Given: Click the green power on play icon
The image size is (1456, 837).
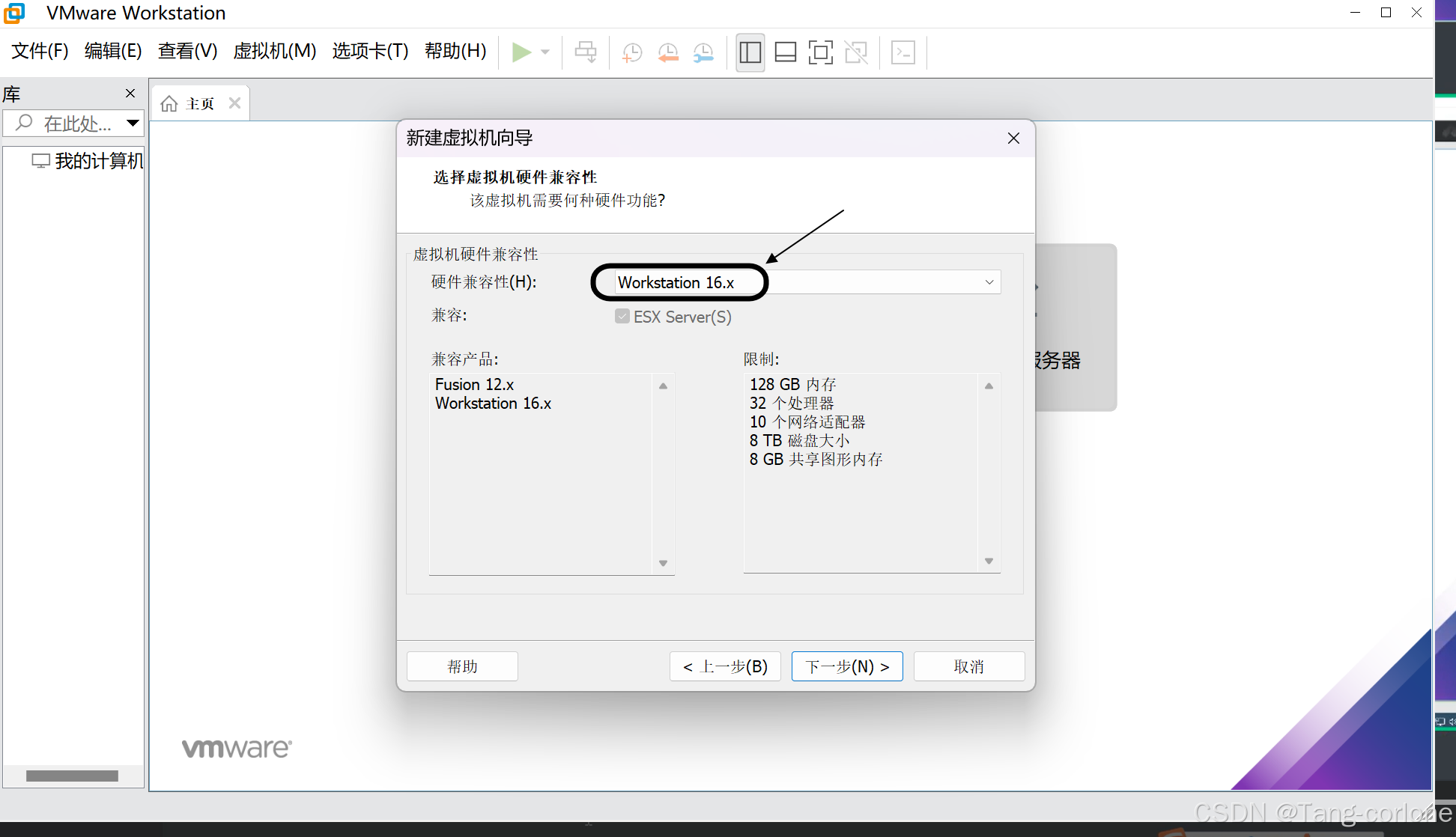Looking at the screenshot, I should pyautogui.click(x=521, y=52).
